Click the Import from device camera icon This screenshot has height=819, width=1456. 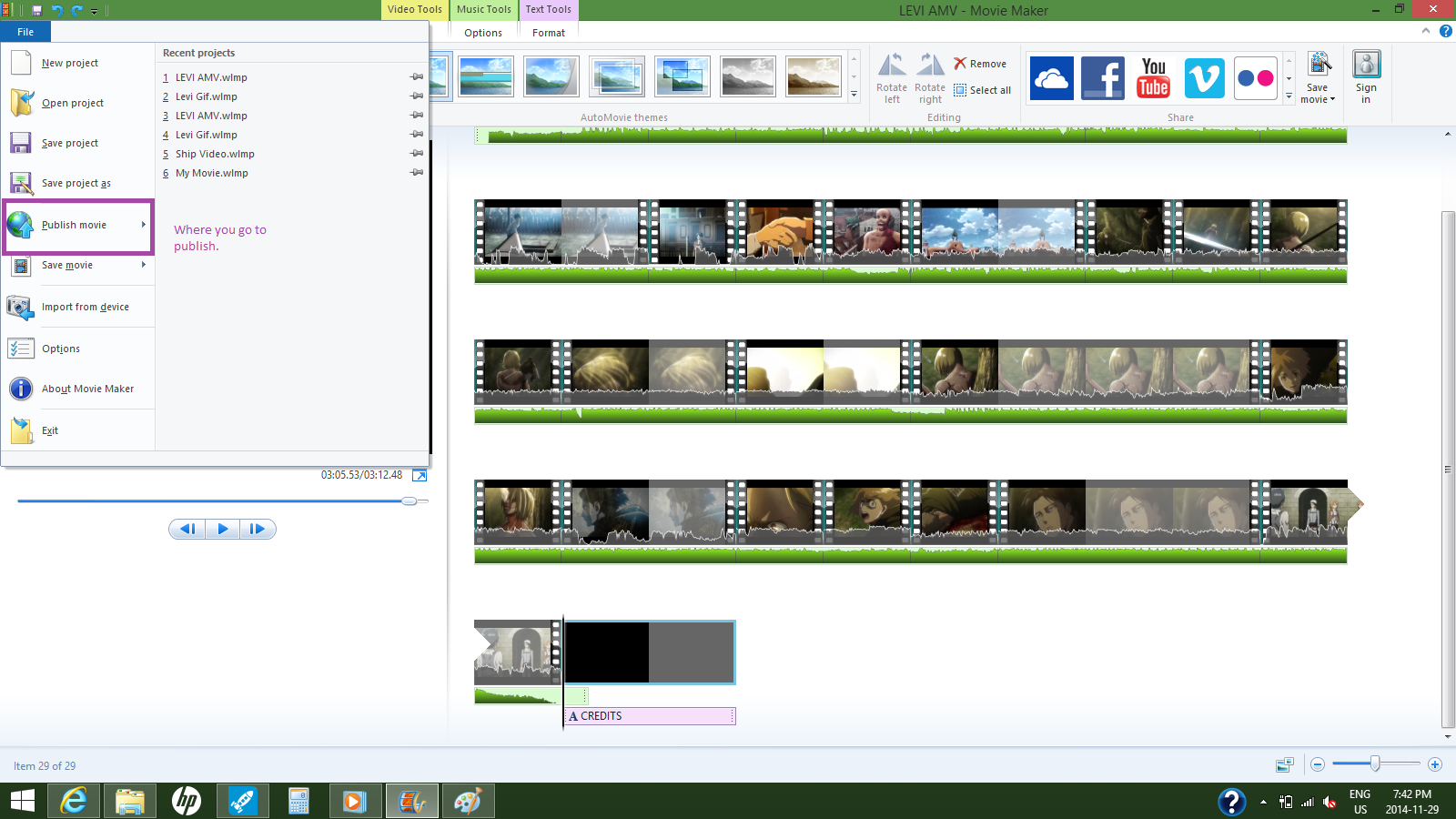(21, 307)
